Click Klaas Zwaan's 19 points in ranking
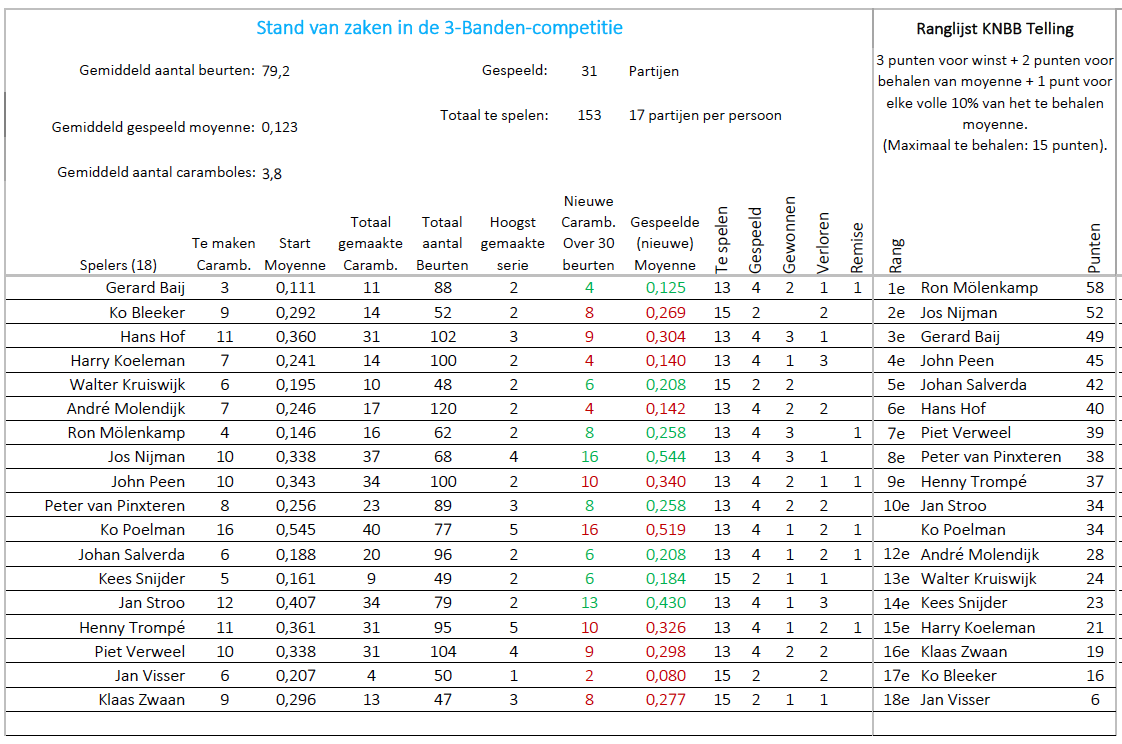1122x744 pixels. click(x=1095, y=651)
